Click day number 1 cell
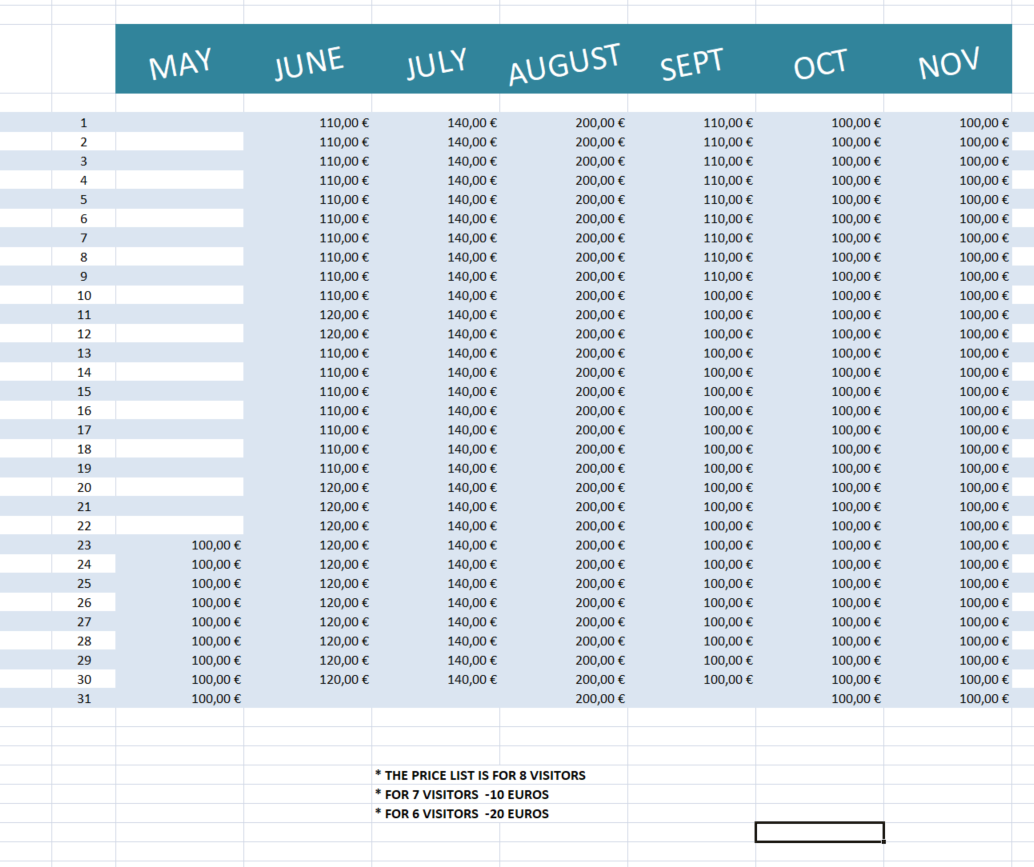 tap(84, 123)
